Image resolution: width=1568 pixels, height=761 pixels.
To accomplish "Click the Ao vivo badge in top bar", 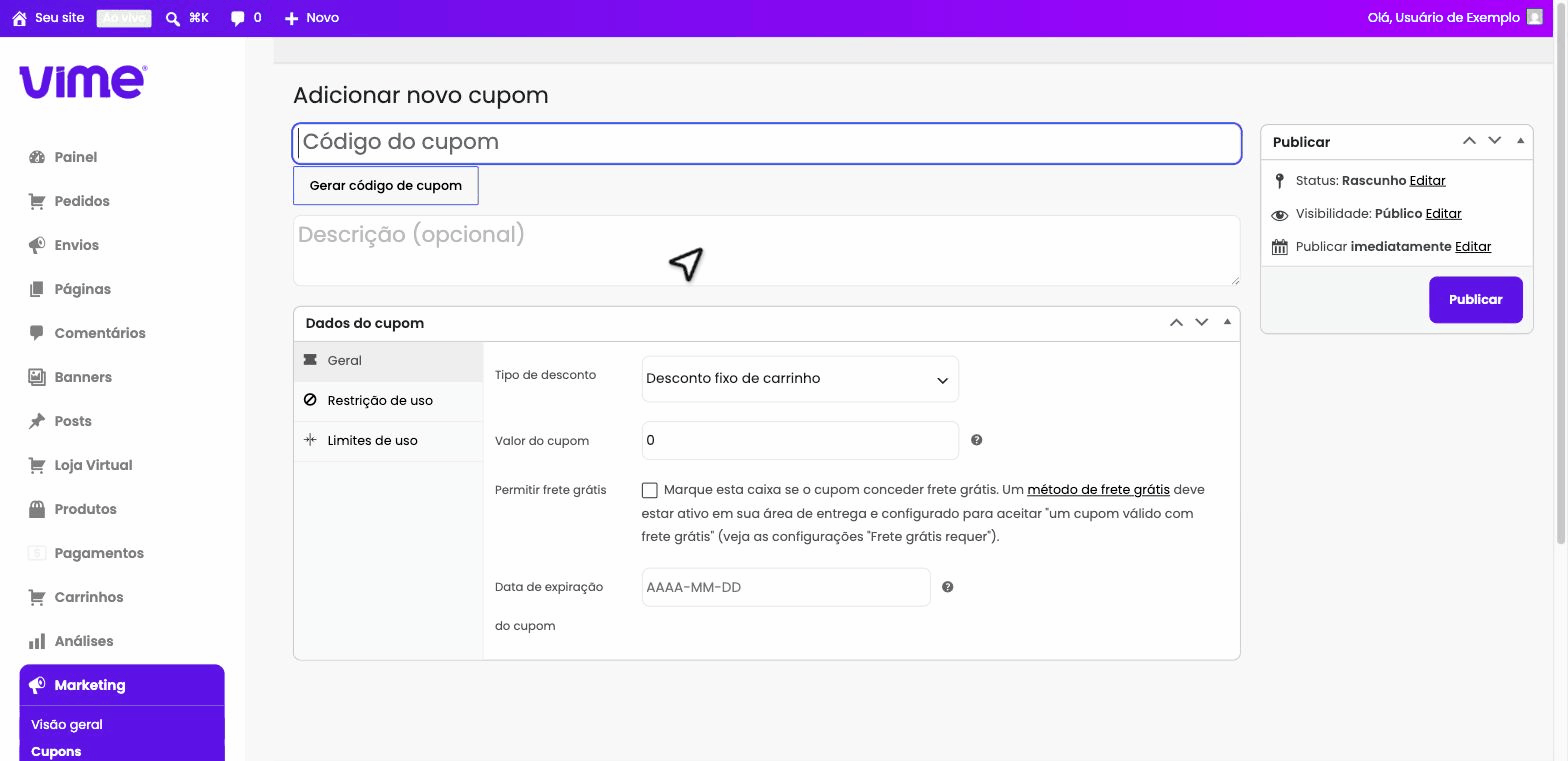I will [x=124, y=18].
